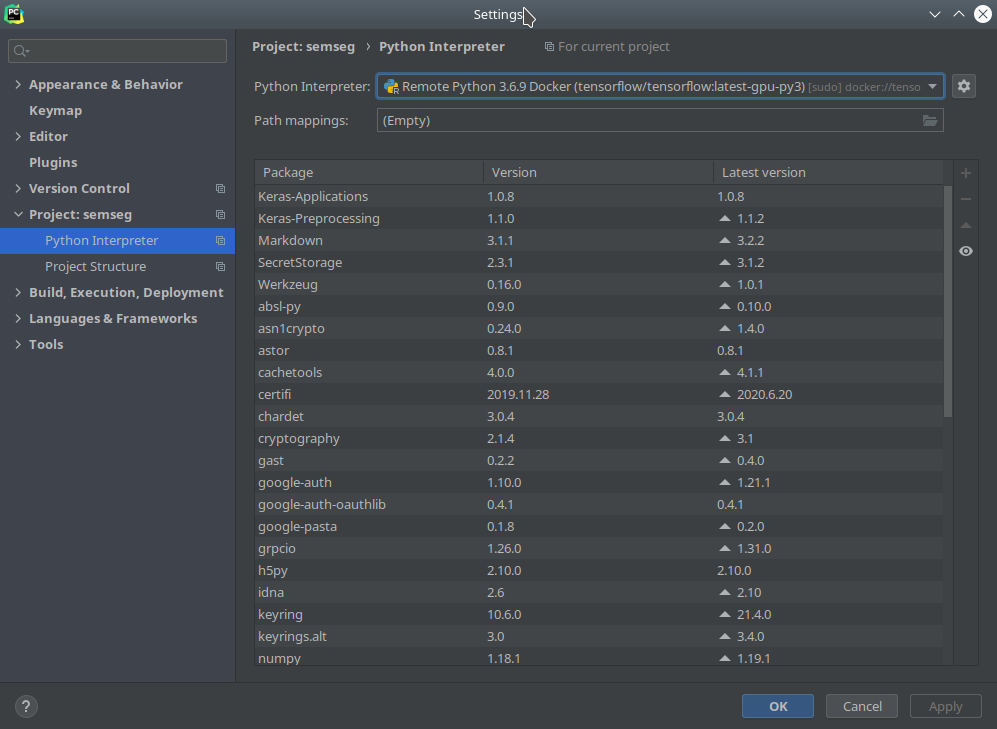This screenshot has height=729, width=997.
Task: Toggle the show early releases eye icon
Action: [x=966, y=251]
